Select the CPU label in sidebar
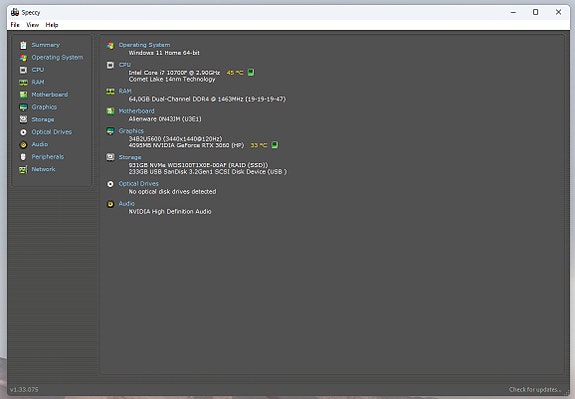Viewport: 575px width, 399px height. tap(38, 70)
